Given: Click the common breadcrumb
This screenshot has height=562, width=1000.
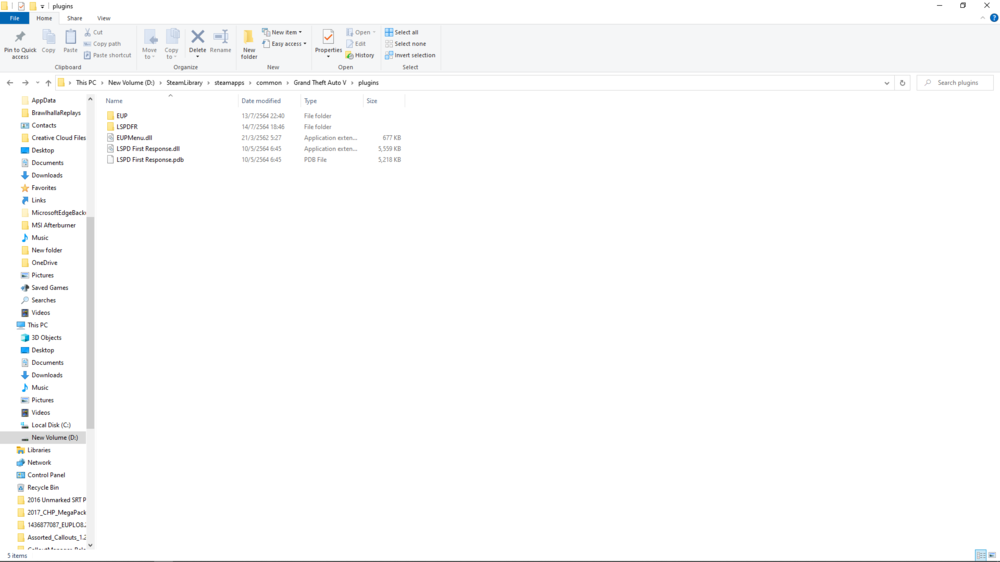Looking at the screenshot, I should 268,83.
